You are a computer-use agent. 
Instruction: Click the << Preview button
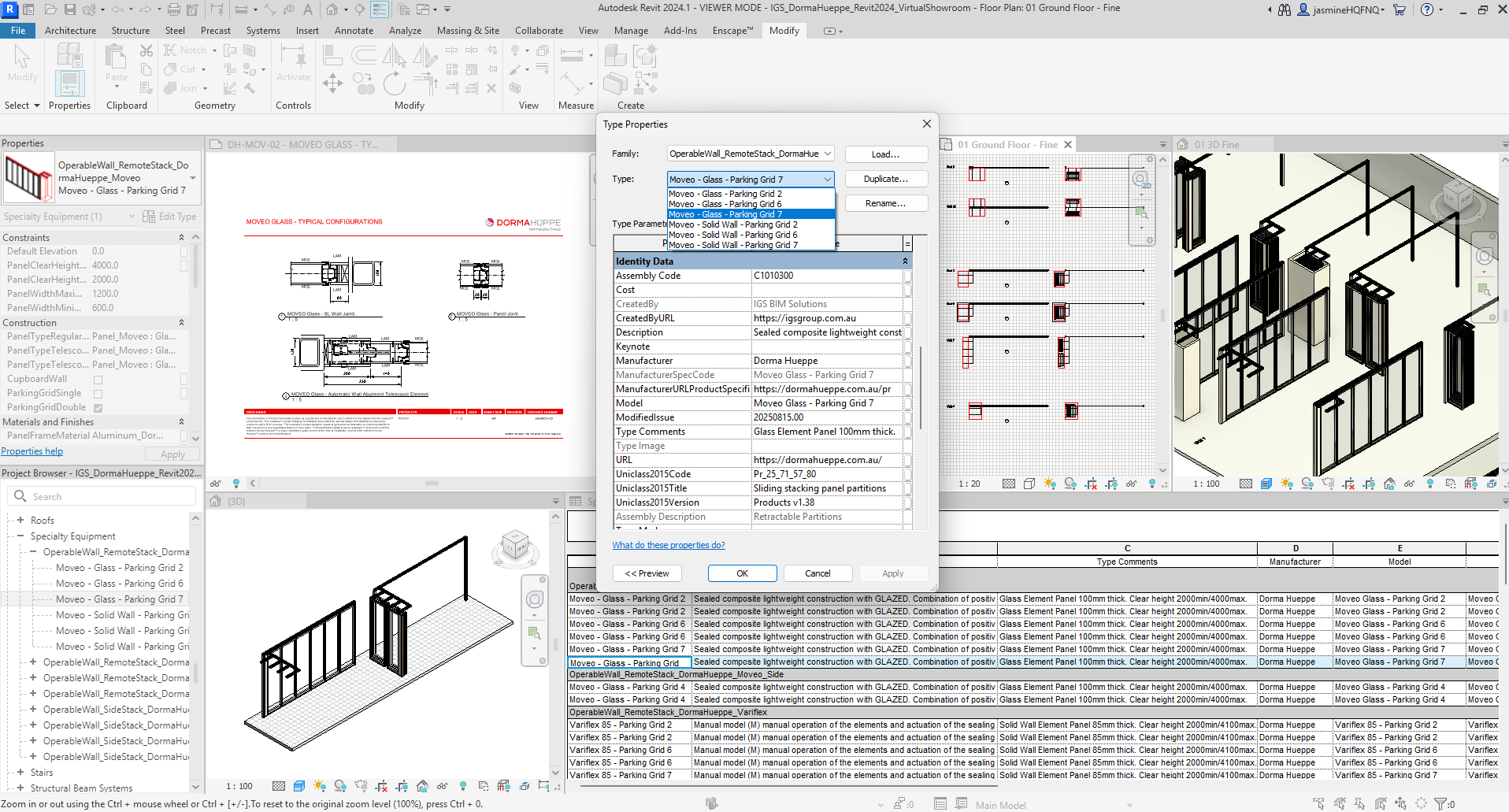[647, 573]
